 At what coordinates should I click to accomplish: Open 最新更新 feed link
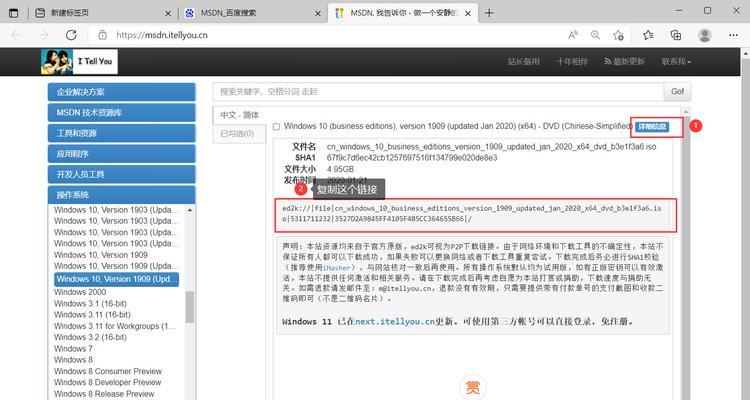(x=624, y=61)
